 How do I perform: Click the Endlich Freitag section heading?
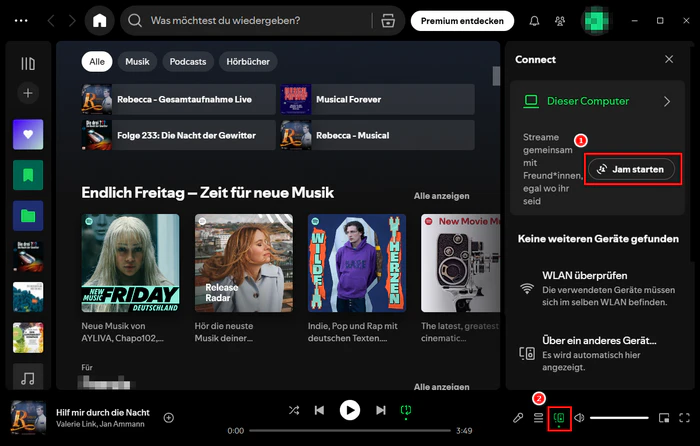point(208,193)
